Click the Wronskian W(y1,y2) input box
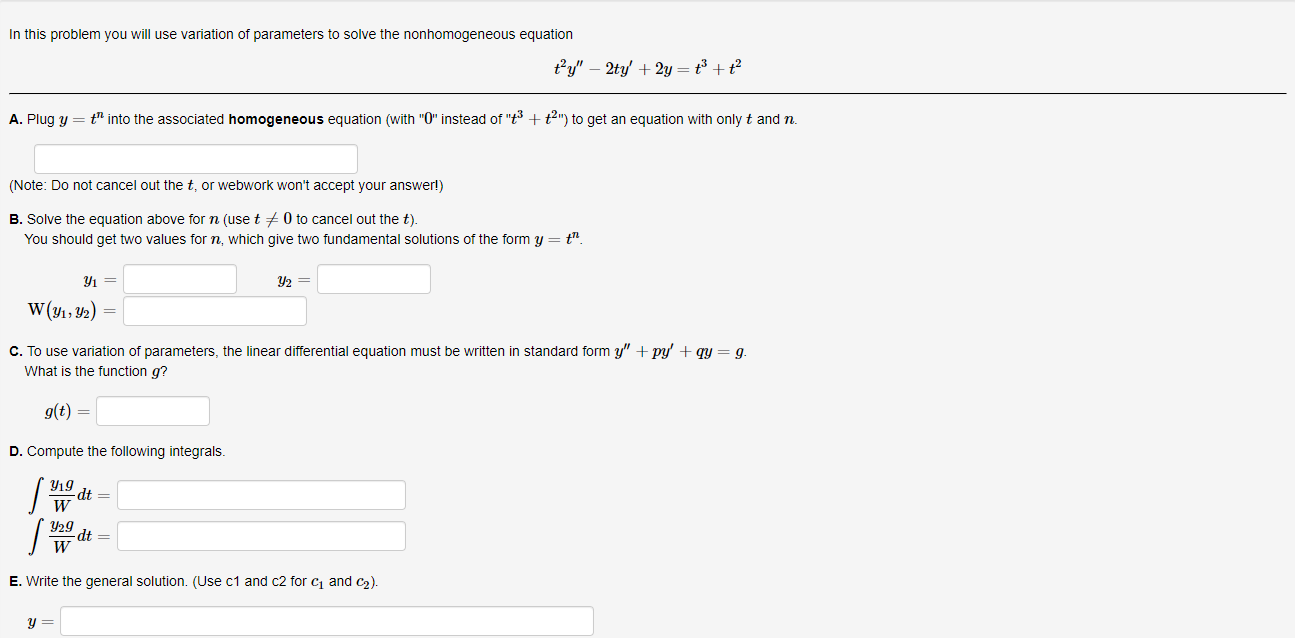 (x=214, y=310)
